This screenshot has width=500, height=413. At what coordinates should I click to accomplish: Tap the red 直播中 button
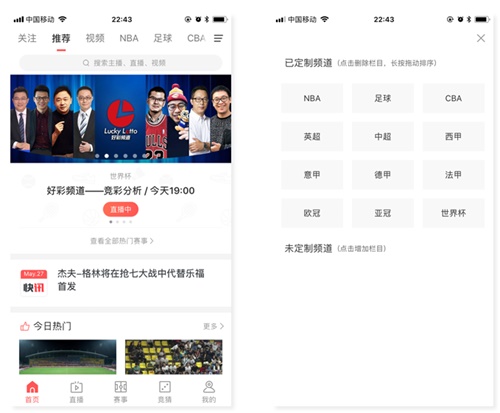[x=121, y=209]
